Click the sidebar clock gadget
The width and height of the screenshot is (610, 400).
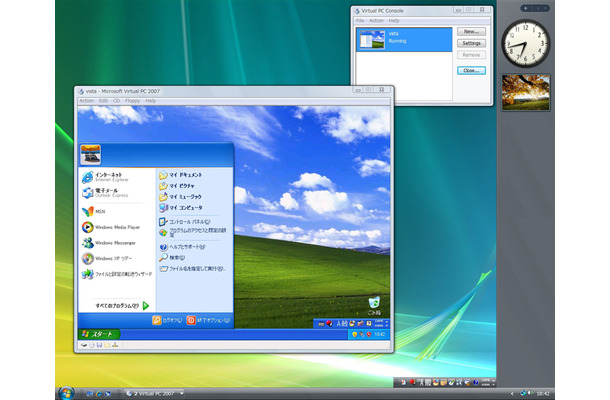(x=523, y=41)
